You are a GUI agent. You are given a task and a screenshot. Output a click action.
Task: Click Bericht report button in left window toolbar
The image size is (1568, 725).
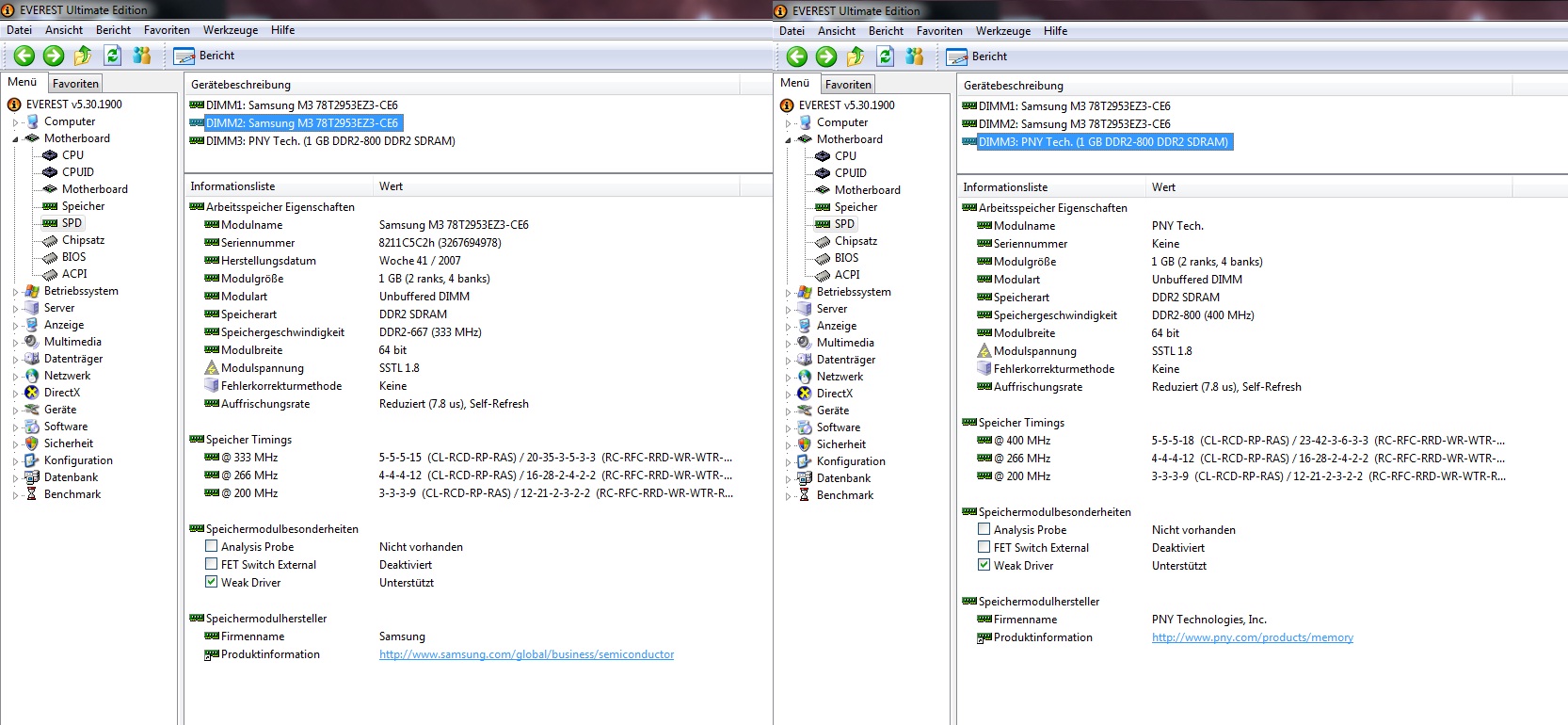204,56
